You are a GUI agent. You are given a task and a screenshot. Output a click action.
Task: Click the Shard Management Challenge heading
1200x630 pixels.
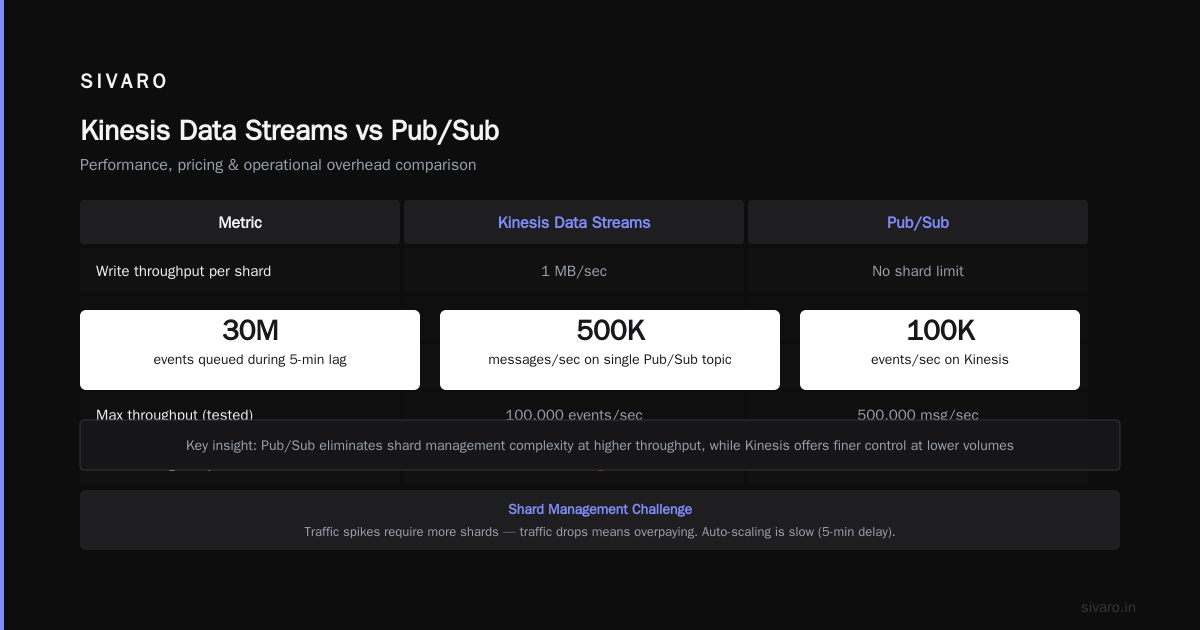[600, 509]
